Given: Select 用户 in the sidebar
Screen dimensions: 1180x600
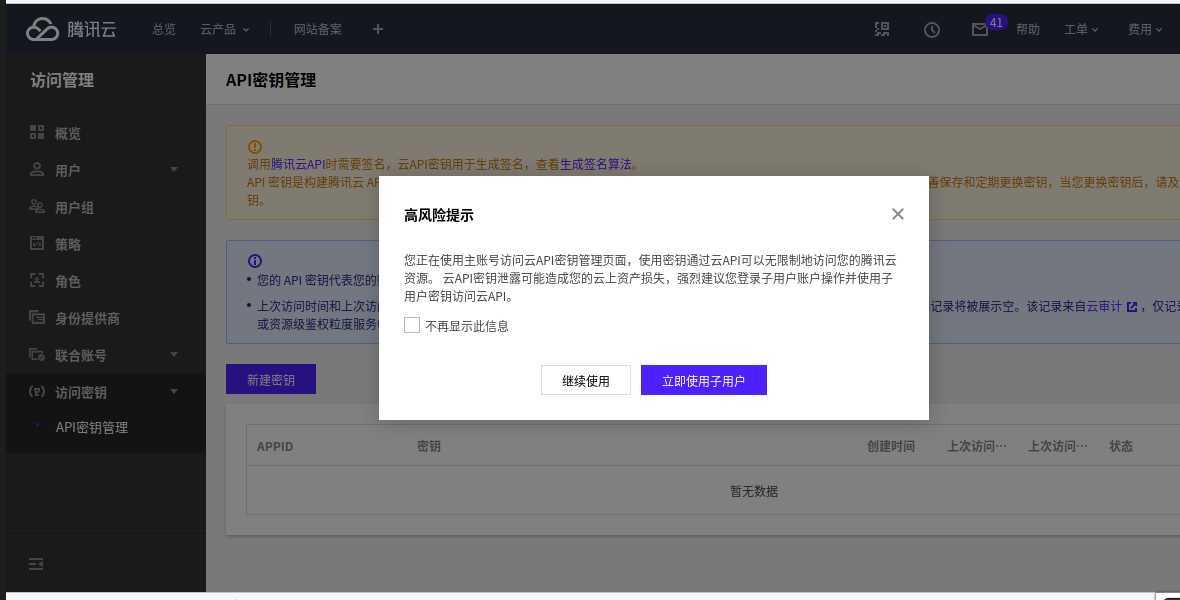Looking at the screenshot, I should (x=68, y=170).
